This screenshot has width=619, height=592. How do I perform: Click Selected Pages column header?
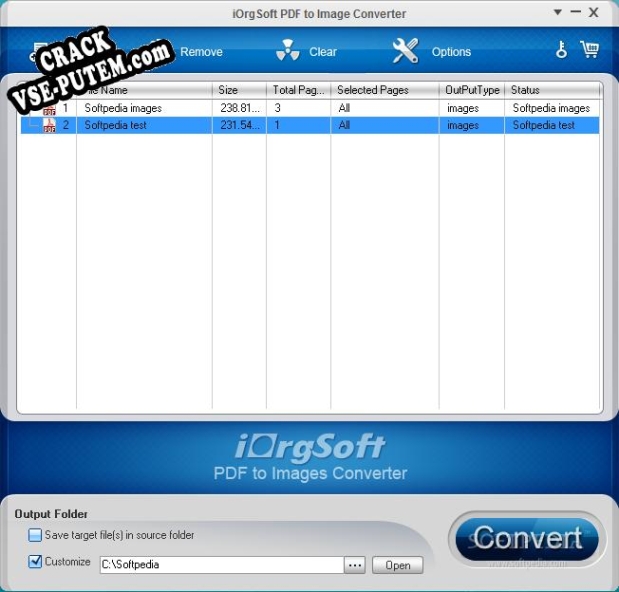pyautogui.click(x=384, y=90)
